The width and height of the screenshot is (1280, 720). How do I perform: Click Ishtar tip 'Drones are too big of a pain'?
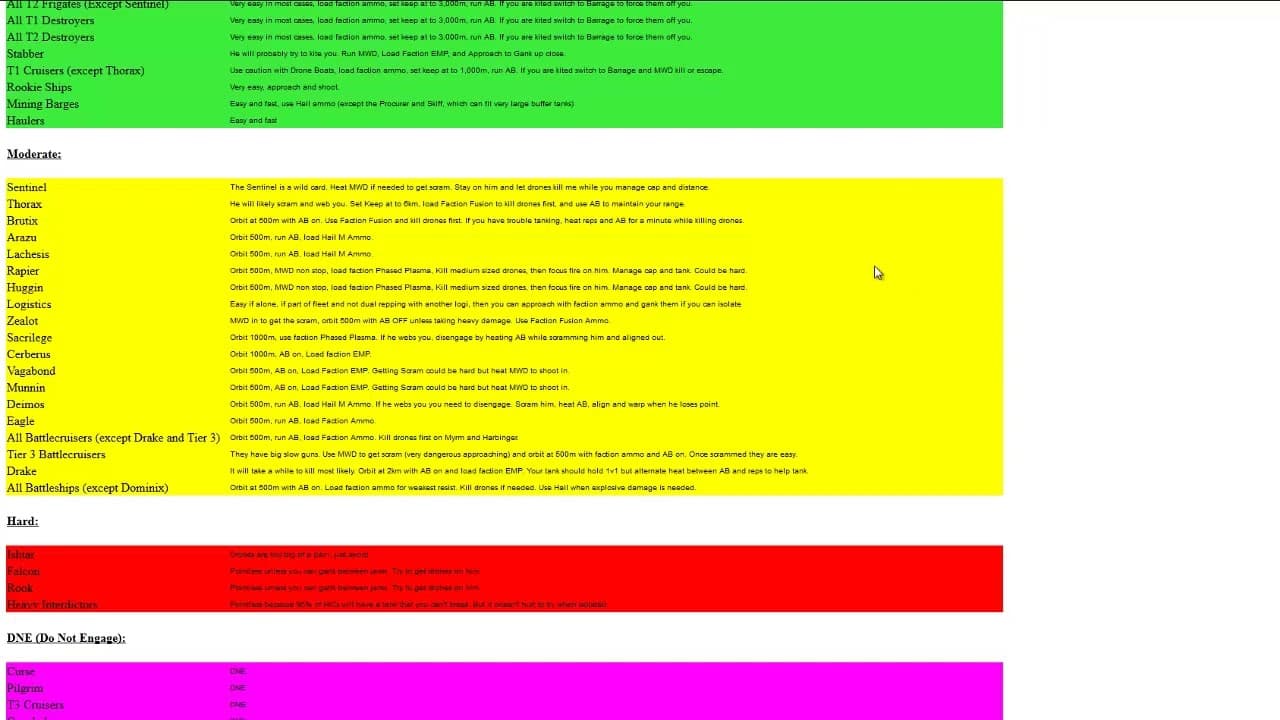click(299, 554)
